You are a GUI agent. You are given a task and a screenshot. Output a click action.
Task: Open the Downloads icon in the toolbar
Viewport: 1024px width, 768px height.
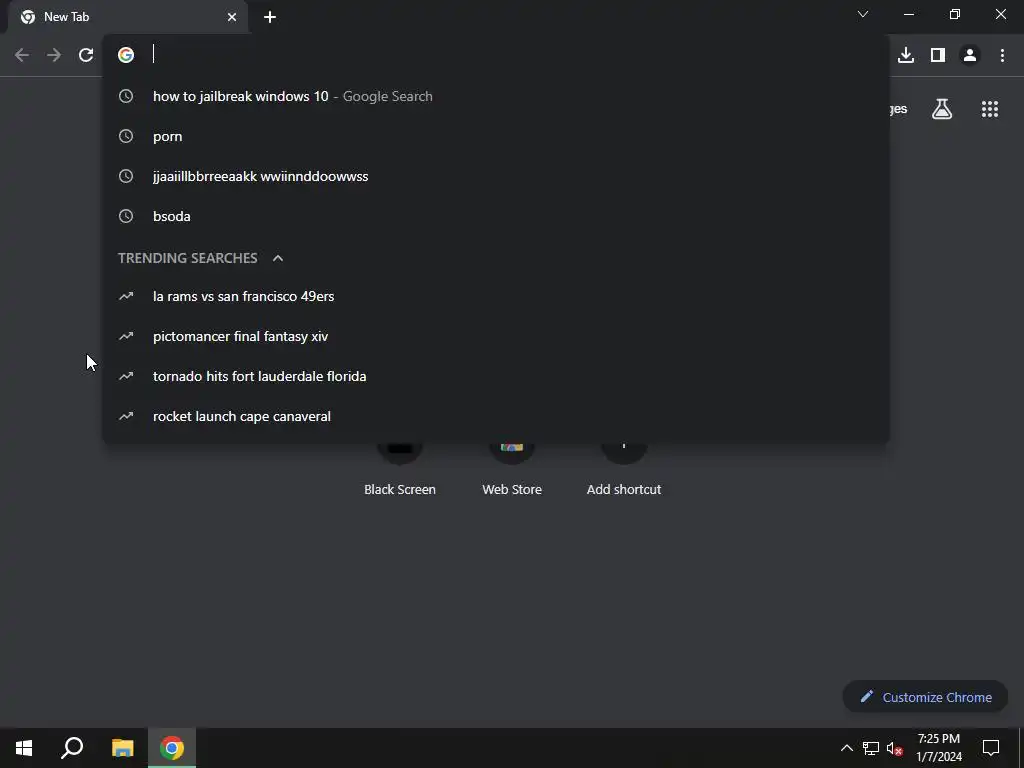coord(906,55)
